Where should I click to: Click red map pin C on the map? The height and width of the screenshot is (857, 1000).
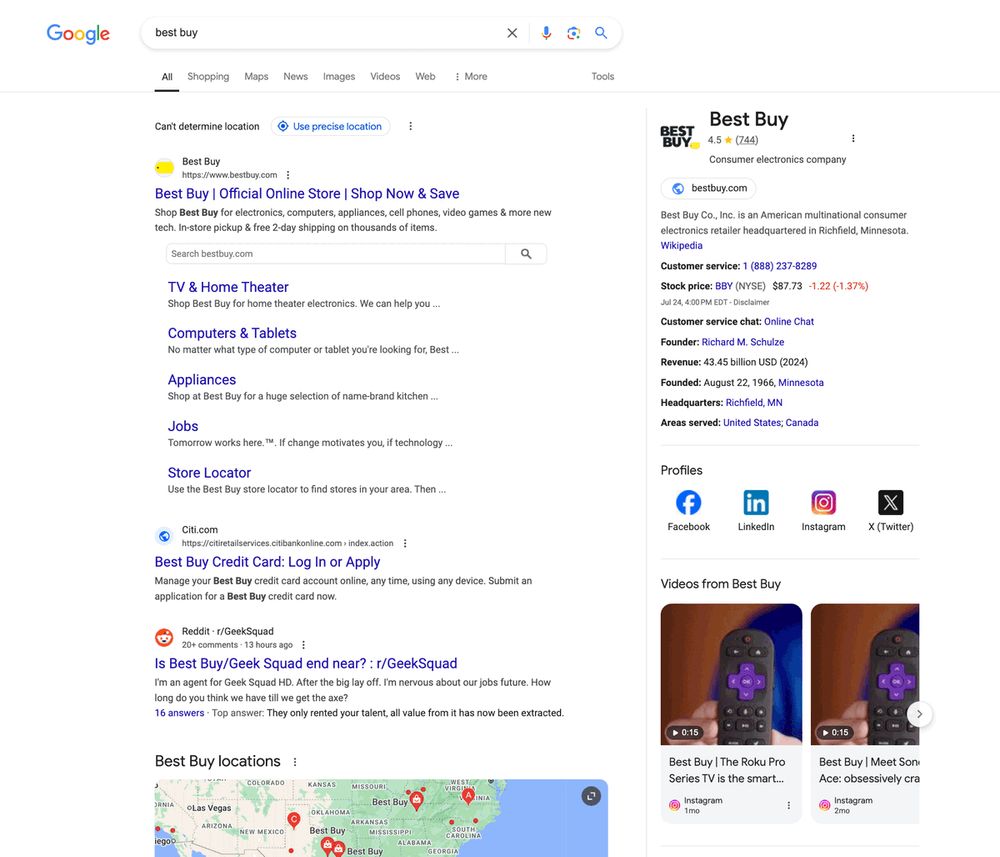point(293,820)
